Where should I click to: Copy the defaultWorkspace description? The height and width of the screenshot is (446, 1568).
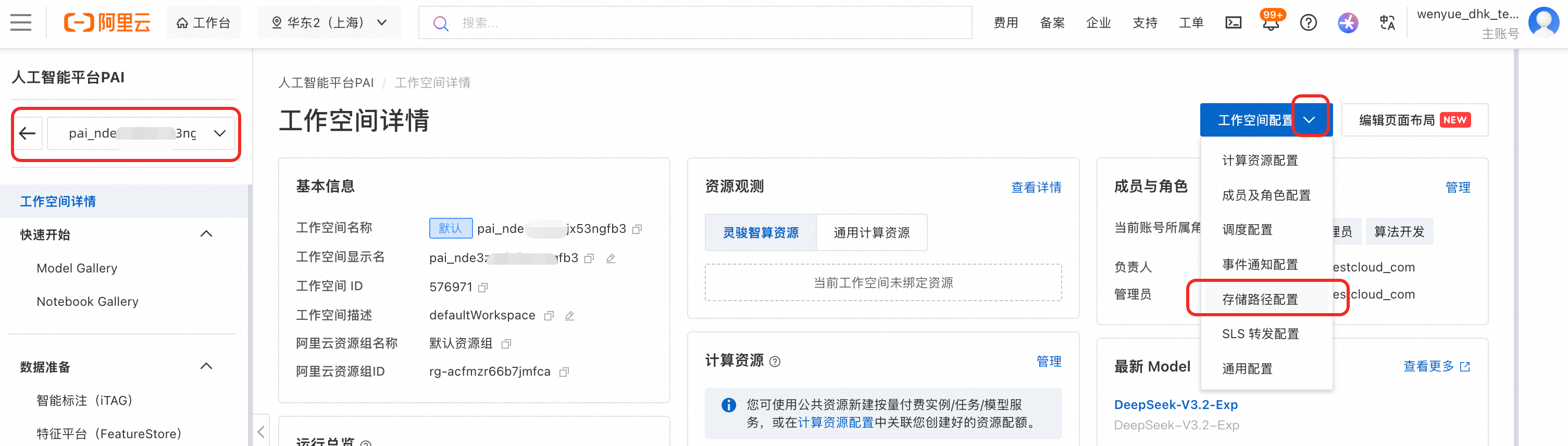click(549, 316)
